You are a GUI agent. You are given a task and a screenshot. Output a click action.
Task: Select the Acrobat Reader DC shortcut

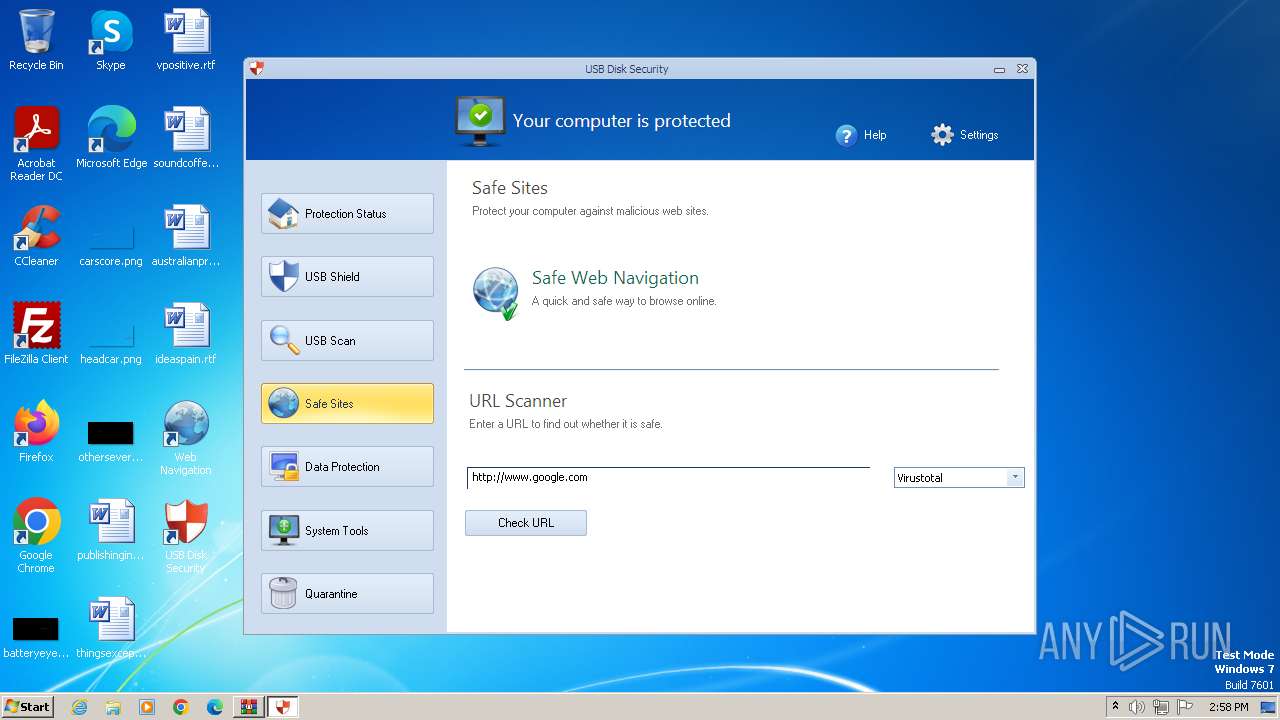pyautogui.click(x=36, y=144)
